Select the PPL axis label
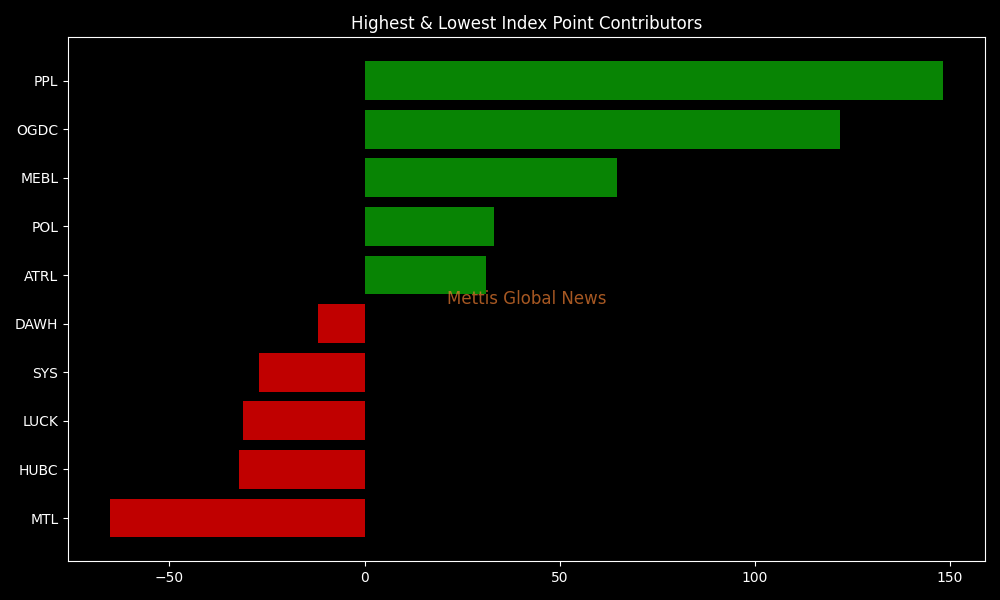 45,82
